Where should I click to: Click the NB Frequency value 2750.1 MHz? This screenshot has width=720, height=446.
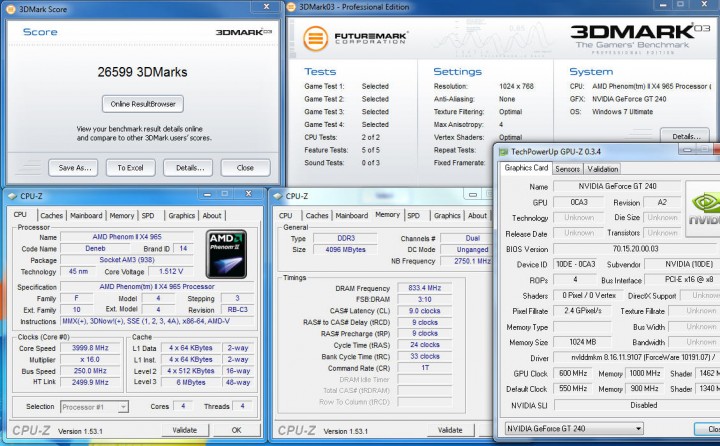point(467,261)
